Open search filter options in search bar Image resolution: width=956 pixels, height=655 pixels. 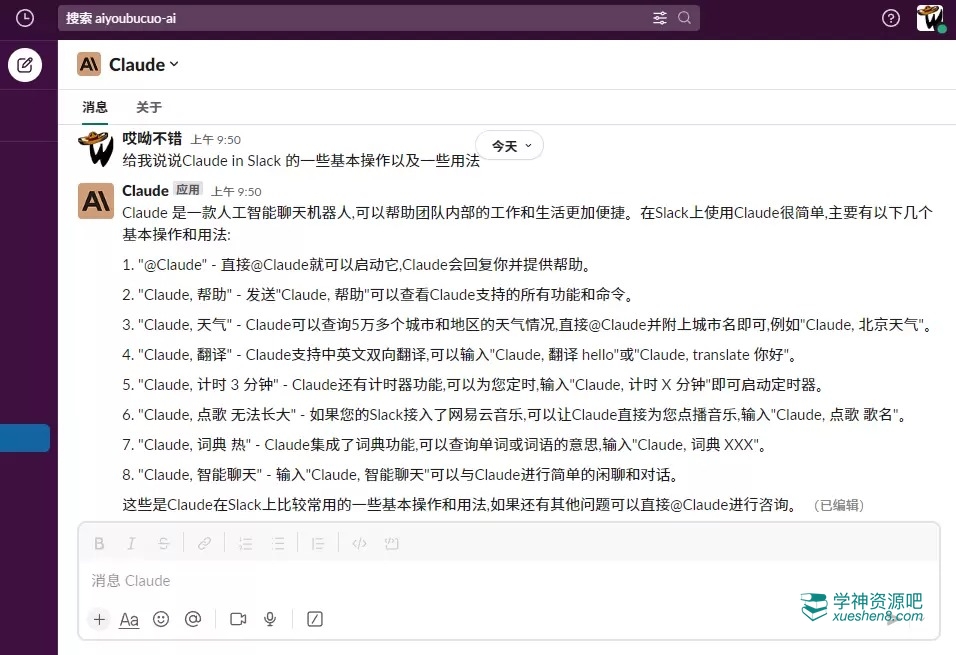pyautogui.click(x=660, y=18)
